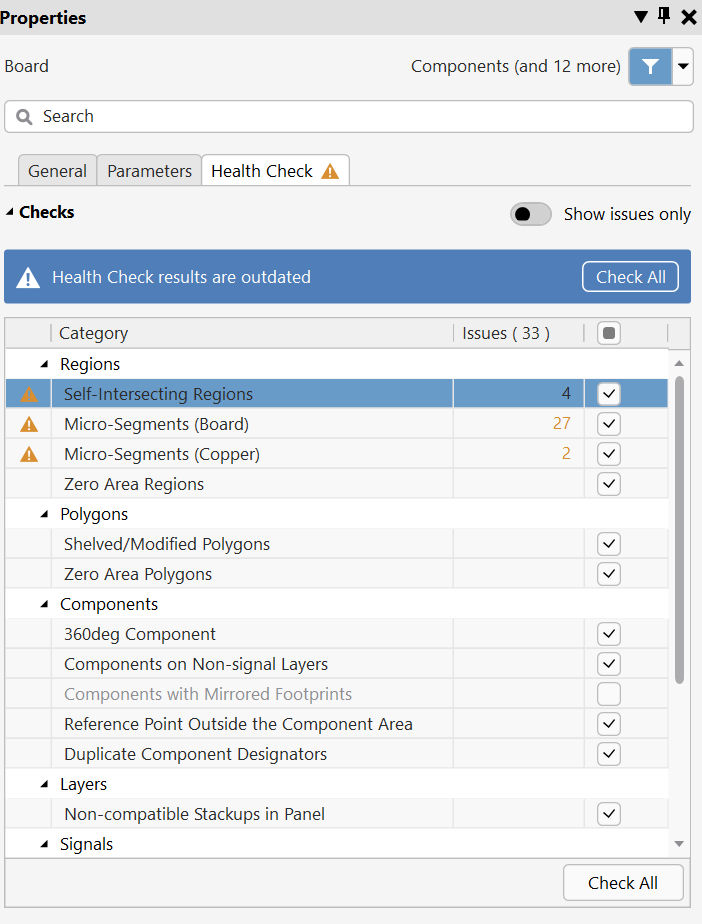Image resolution: width=702 pixels, height=924 pixels.
Task: Enable Components with Mirrored Footprints check
Action: 609,694
